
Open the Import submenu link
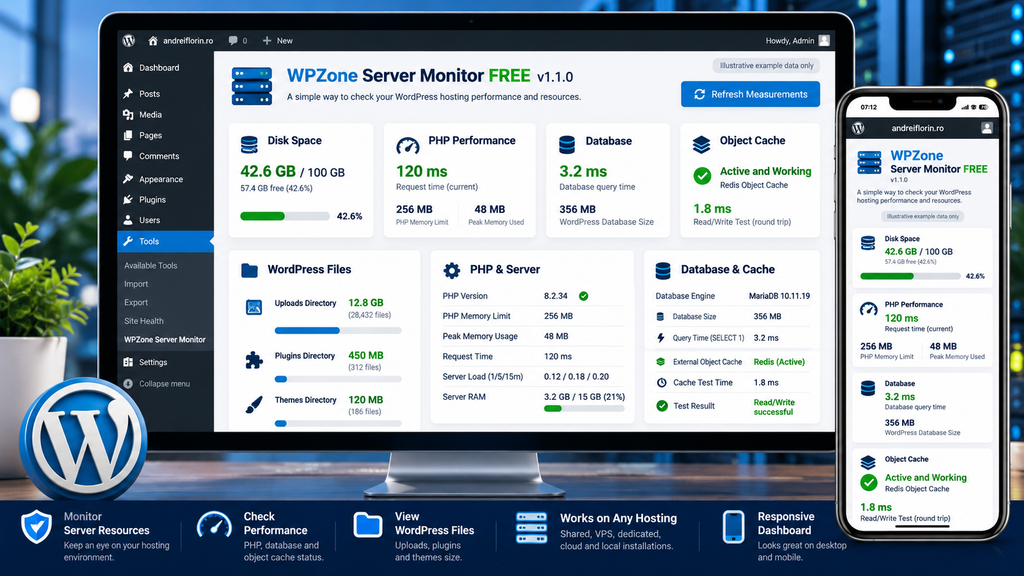click(x=136, y=284)
